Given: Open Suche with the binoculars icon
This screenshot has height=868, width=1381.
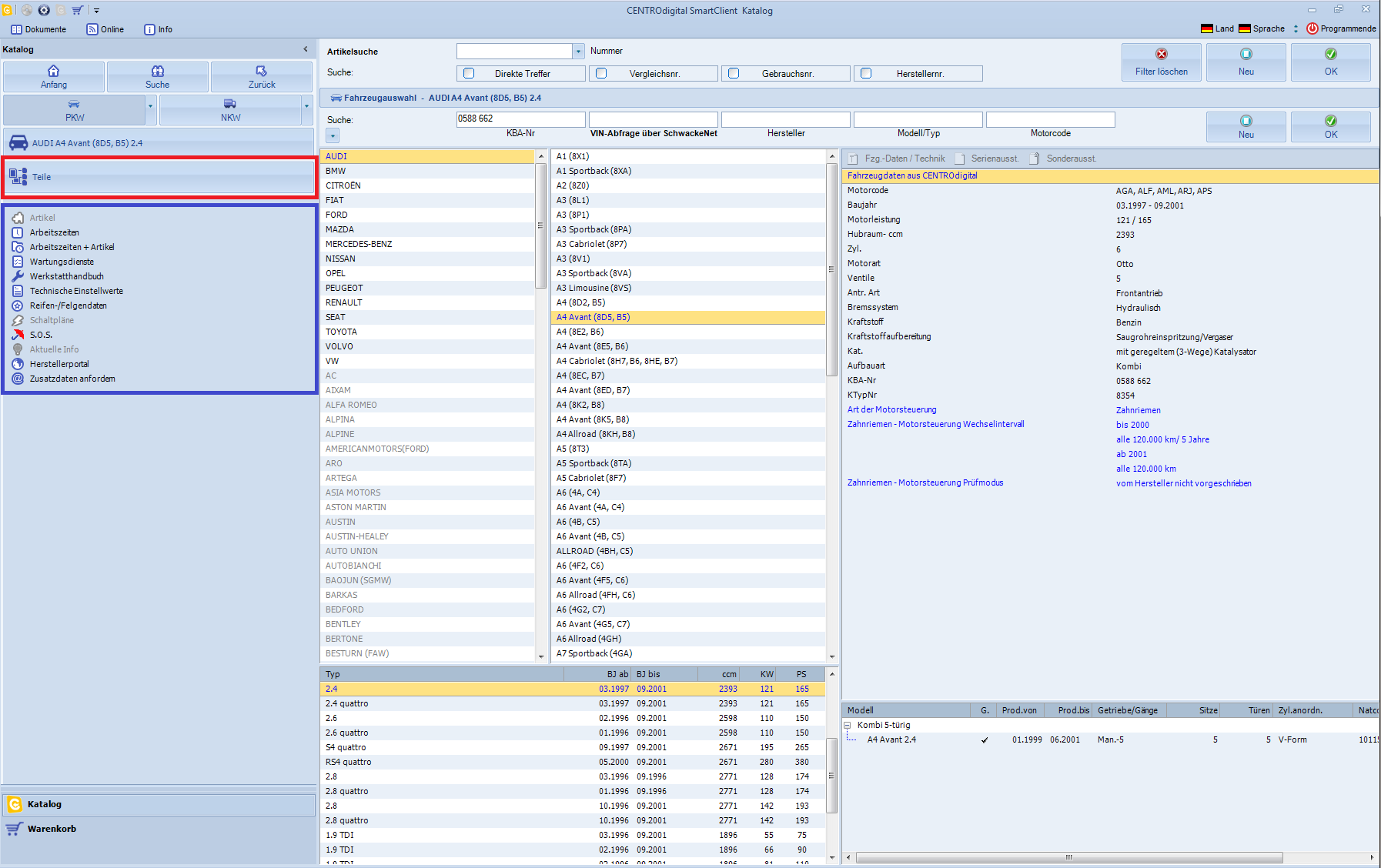Looking at the screenshot, I should (x=158, y=77).
